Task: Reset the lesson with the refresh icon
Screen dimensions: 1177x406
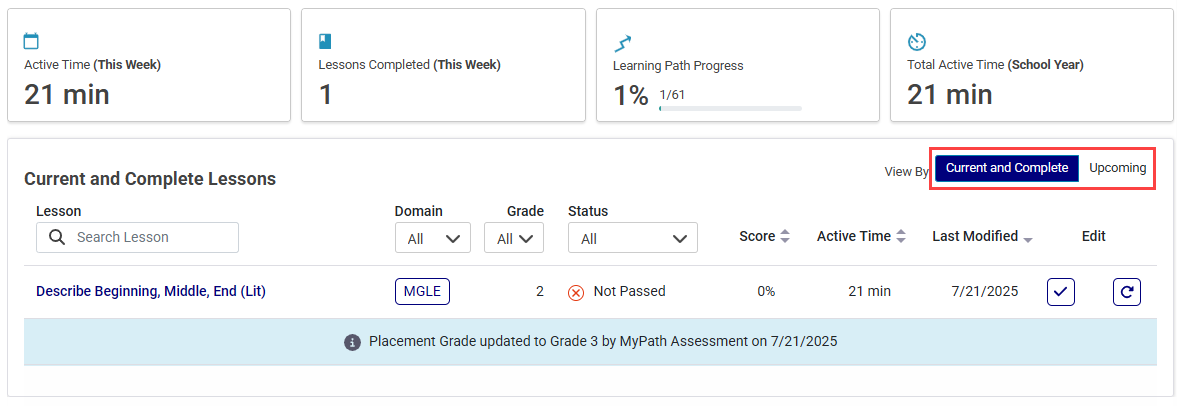Action: 1127,292
